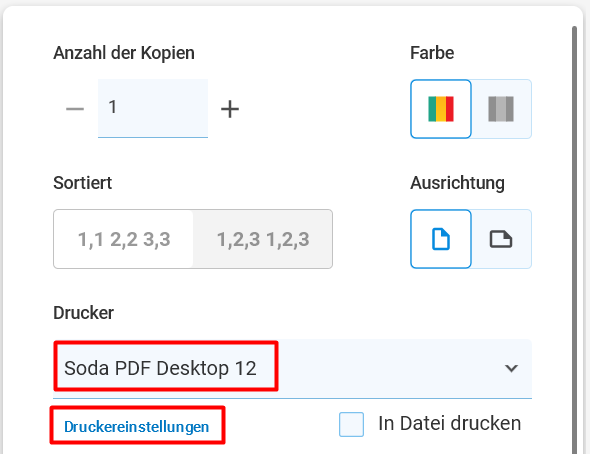Expand the printer list via chevron arrow
The width and height of the screenshot is (590, 454).
pos(511,368)
